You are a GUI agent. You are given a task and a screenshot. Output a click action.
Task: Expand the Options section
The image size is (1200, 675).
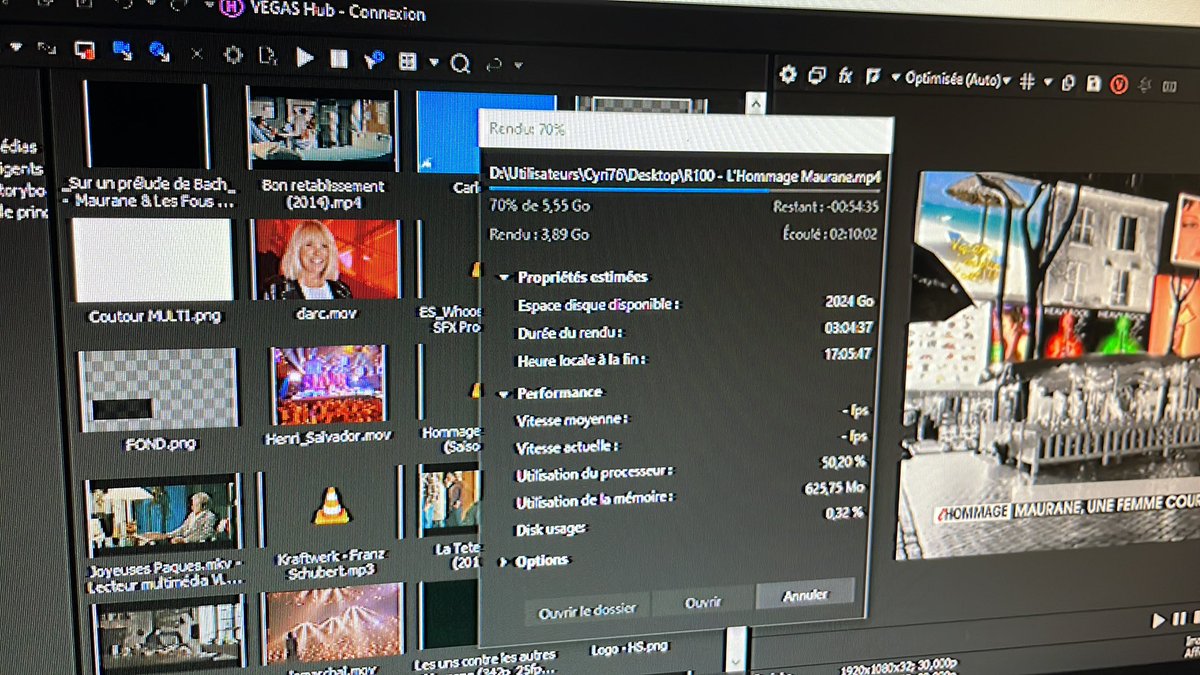501,561
